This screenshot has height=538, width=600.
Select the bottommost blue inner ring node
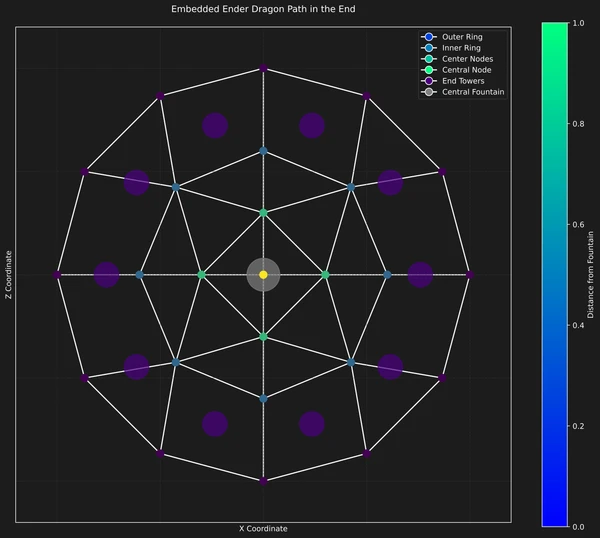(x=263, y=399)
